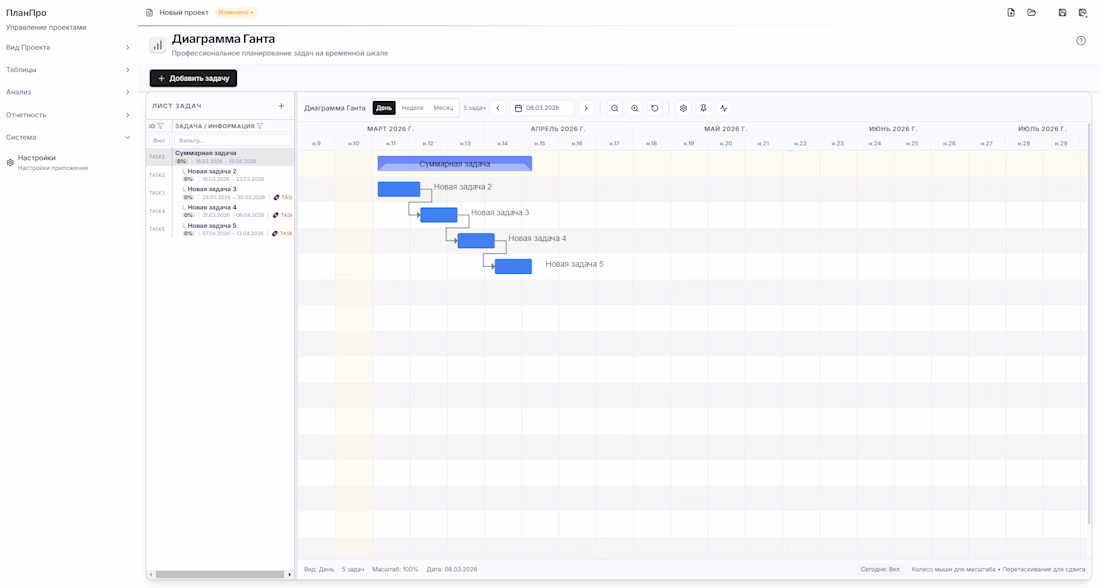Switch the Gantt scale to Неделя

pyautogui.click(x=412, y=108)
